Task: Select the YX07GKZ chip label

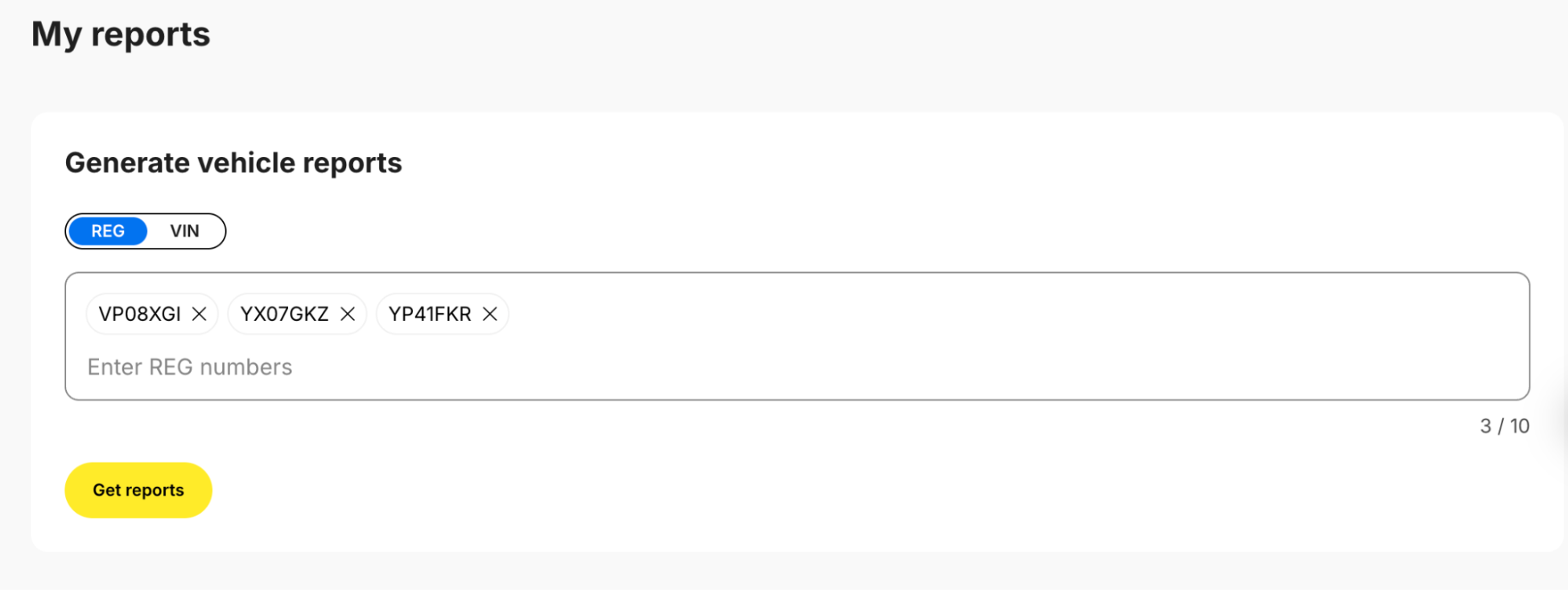Action: tap(284, 314)
